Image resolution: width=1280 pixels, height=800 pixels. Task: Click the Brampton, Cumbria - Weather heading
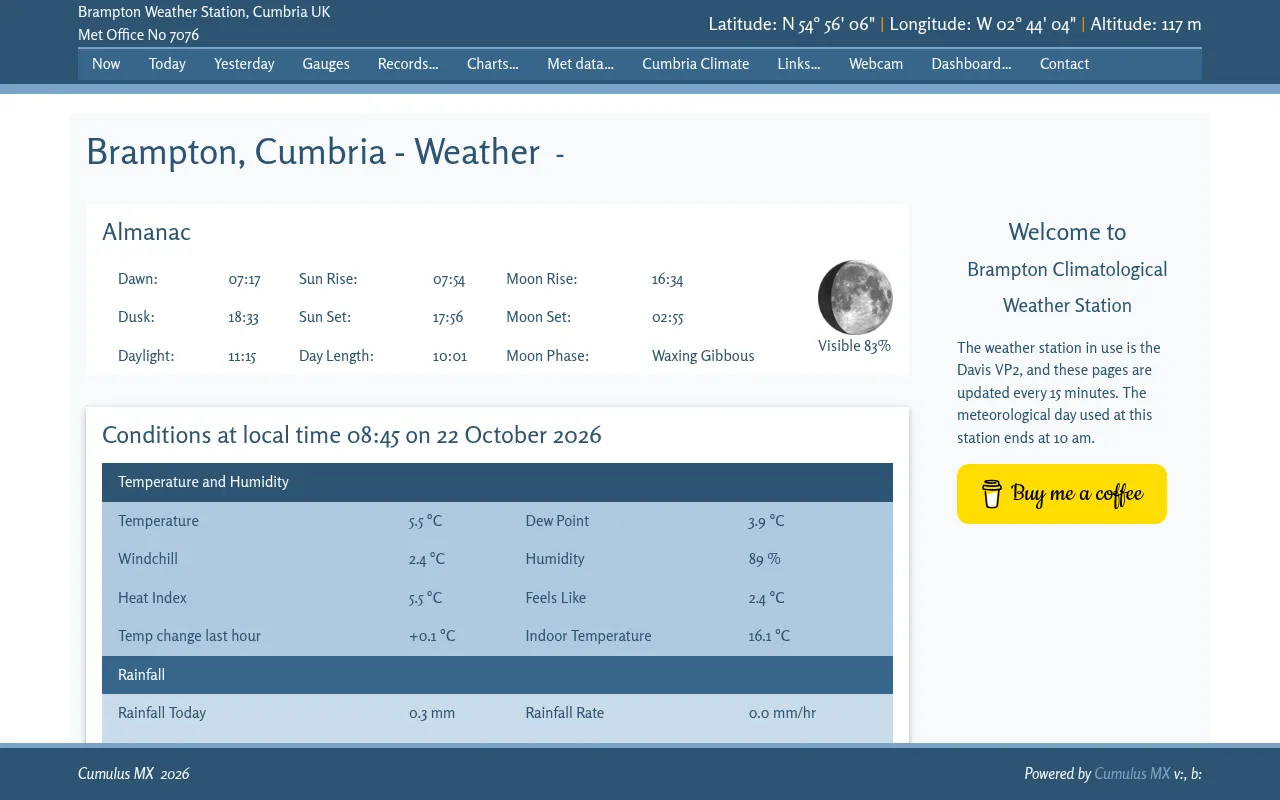coord(313,152)
